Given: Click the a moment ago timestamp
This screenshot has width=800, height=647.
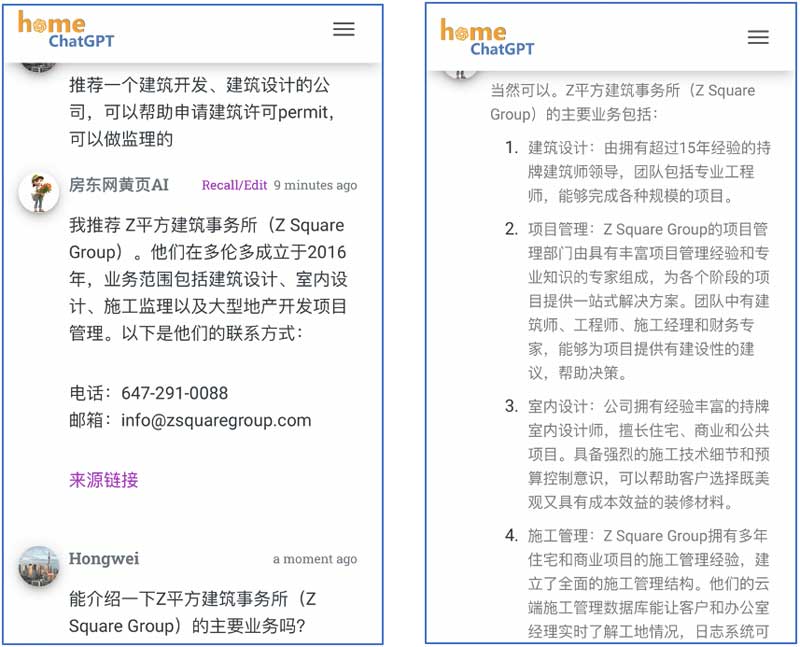Looking at the screenshot, I should coord(315,559).
